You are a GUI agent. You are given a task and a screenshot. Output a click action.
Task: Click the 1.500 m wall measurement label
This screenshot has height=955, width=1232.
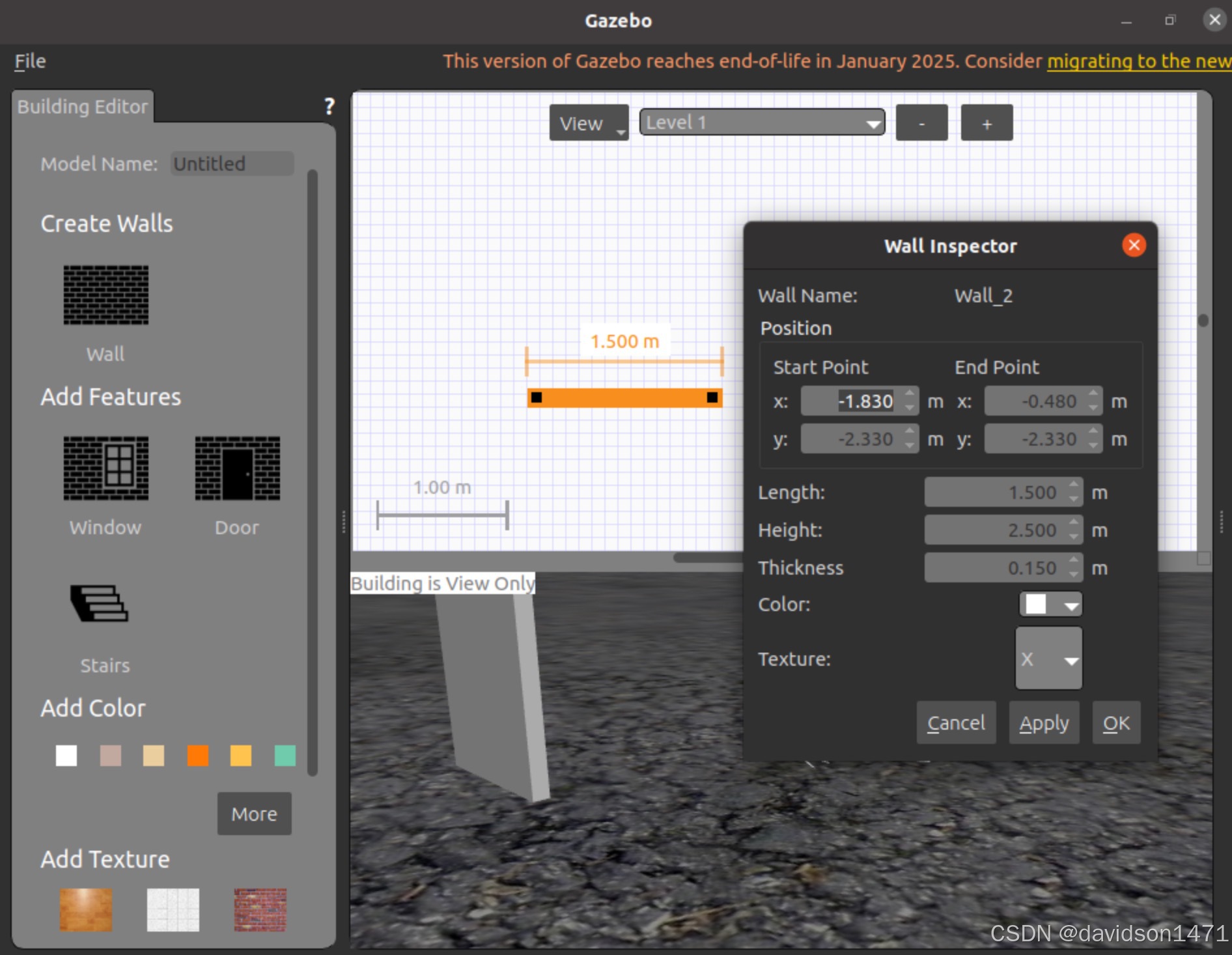(x=624, y=341)
